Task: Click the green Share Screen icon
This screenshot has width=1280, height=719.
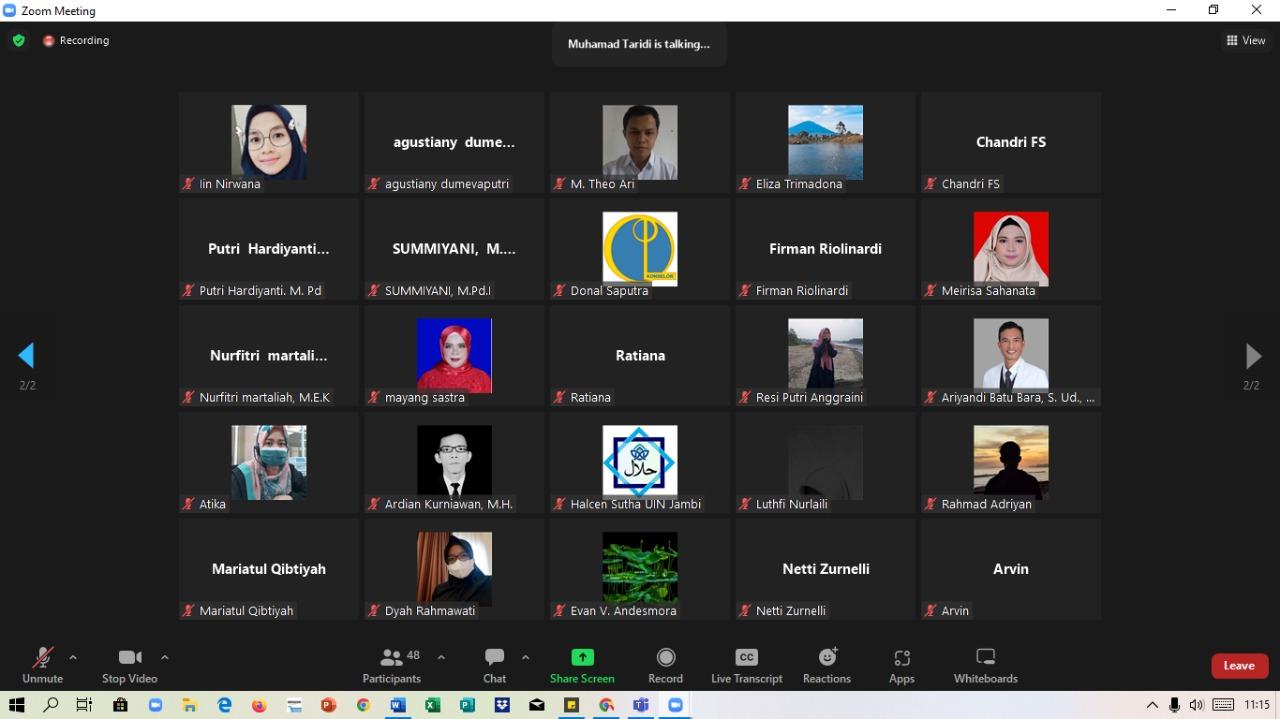Action: 582,657
